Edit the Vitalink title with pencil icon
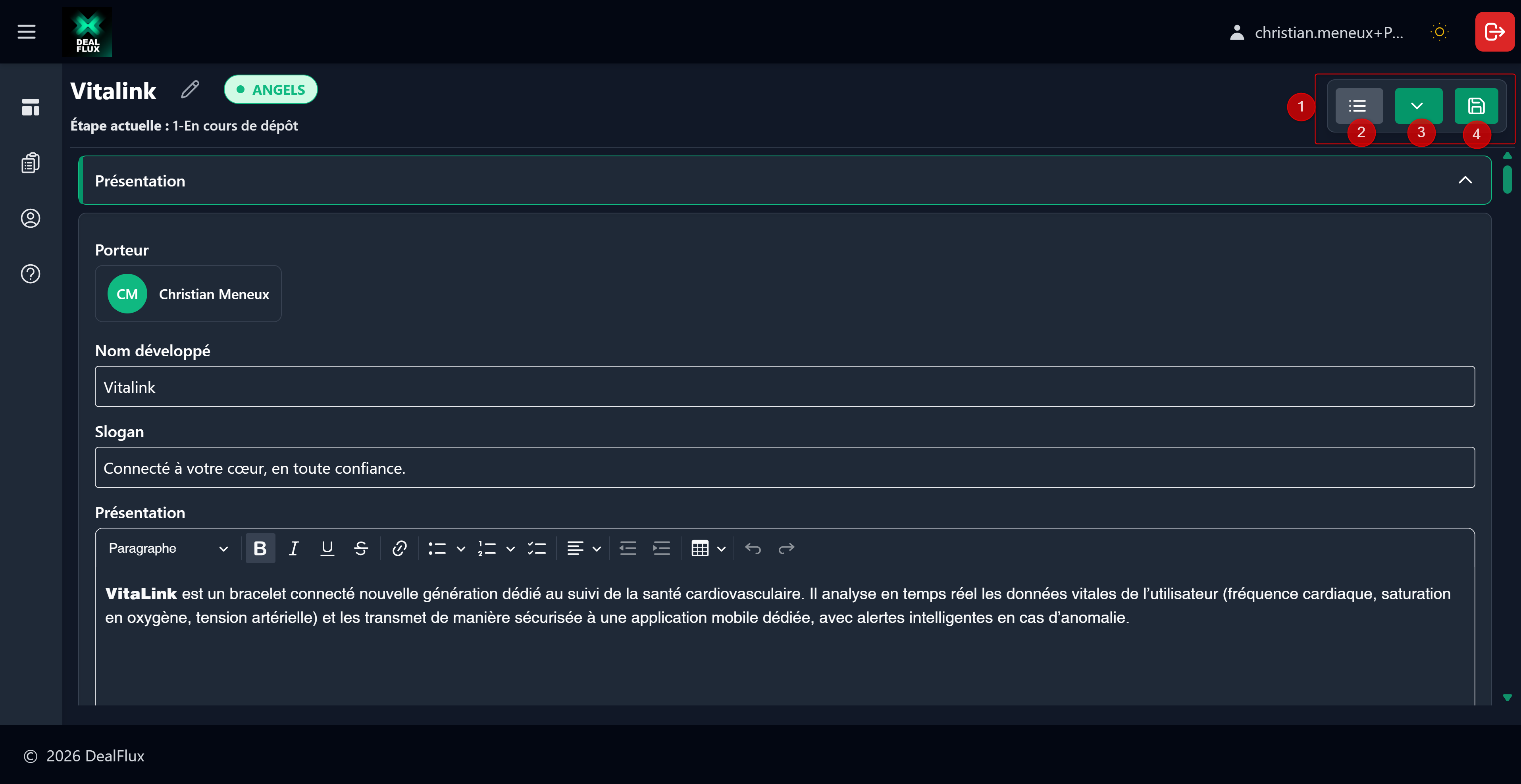The height and width of the screenshot is (784, 1521). (190, 90)
